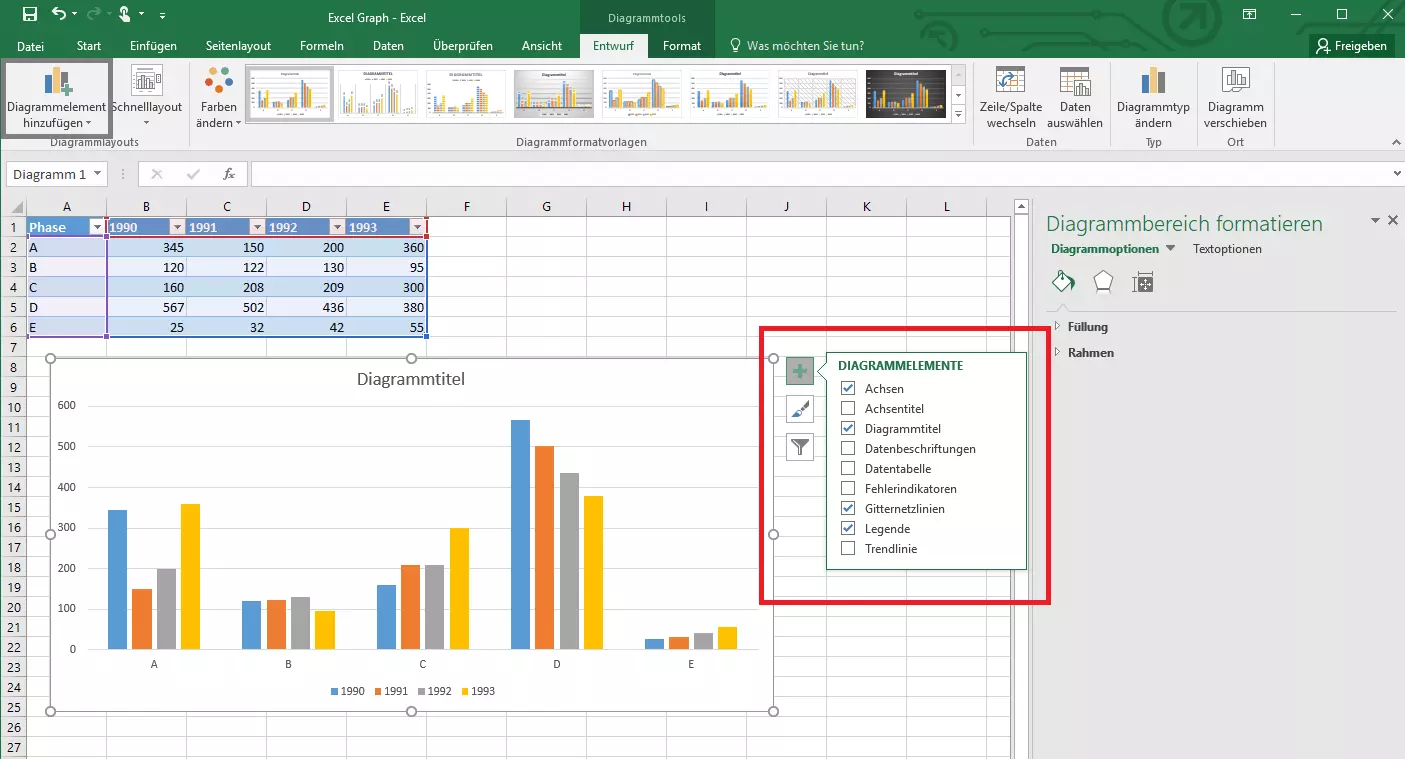Open chart filter funnel button
Viewport: 1405px width, 759px height.
pos(799,447)
